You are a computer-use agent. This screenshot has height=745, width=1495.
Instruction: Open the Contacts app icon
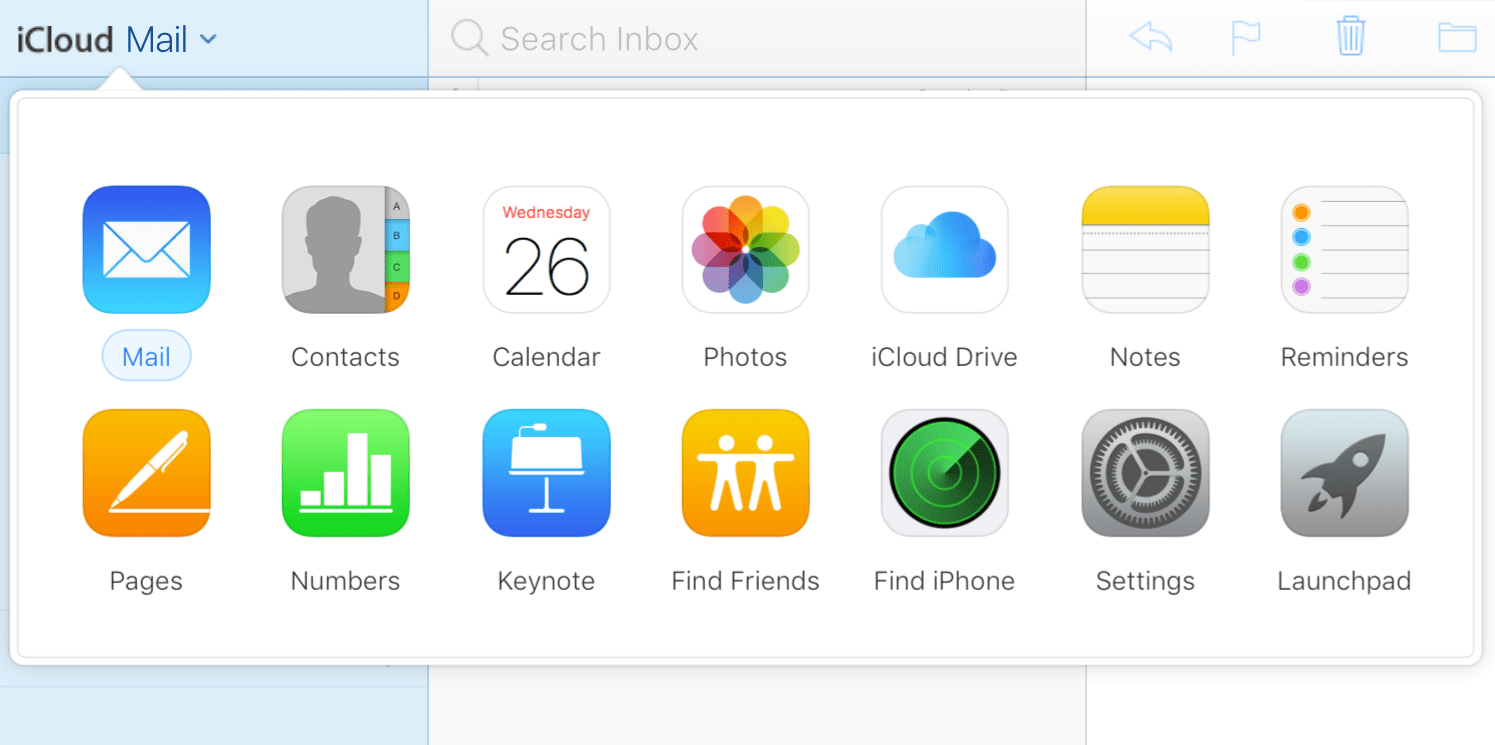(345, 249)
